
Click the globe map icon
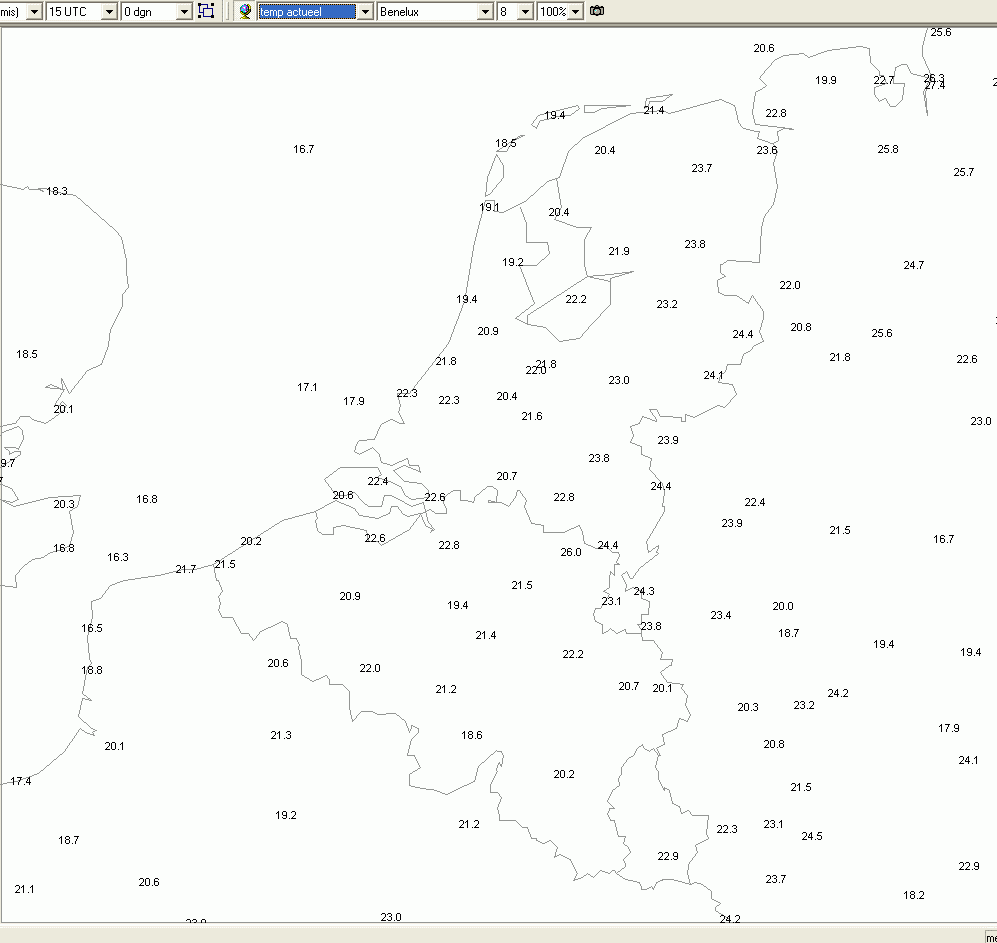(x=245, y=11)
